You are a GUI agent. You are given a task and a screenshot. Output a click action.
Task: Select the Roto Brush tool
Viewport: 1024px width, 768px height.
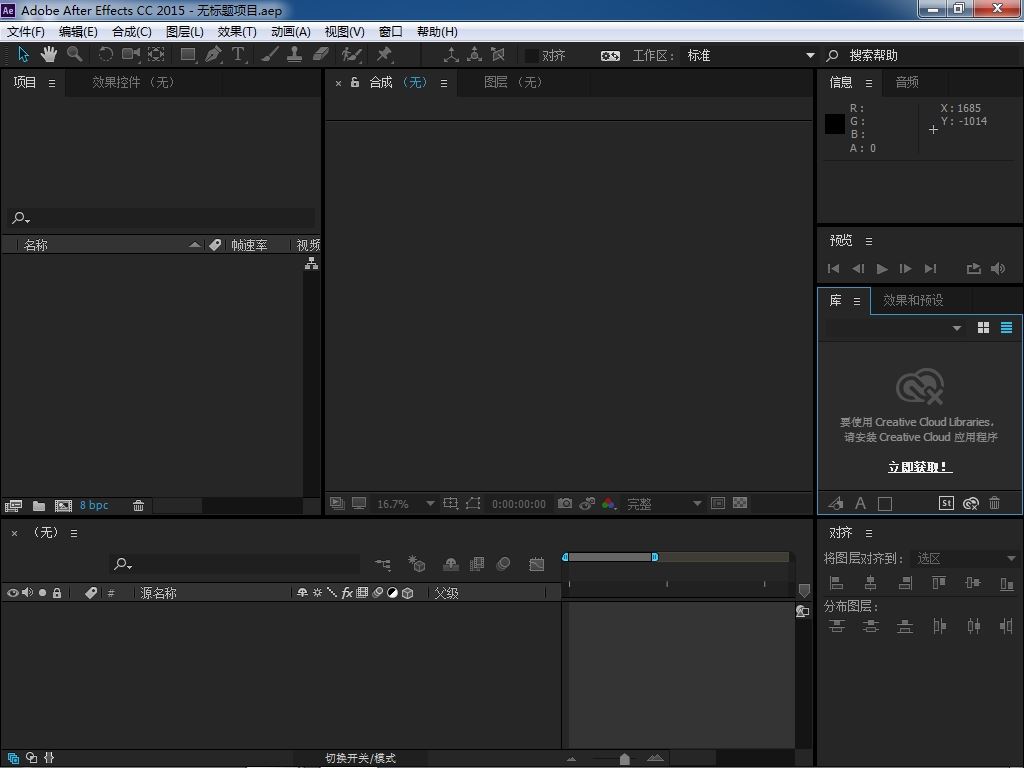pyautogui.click(x=351, y=54)
